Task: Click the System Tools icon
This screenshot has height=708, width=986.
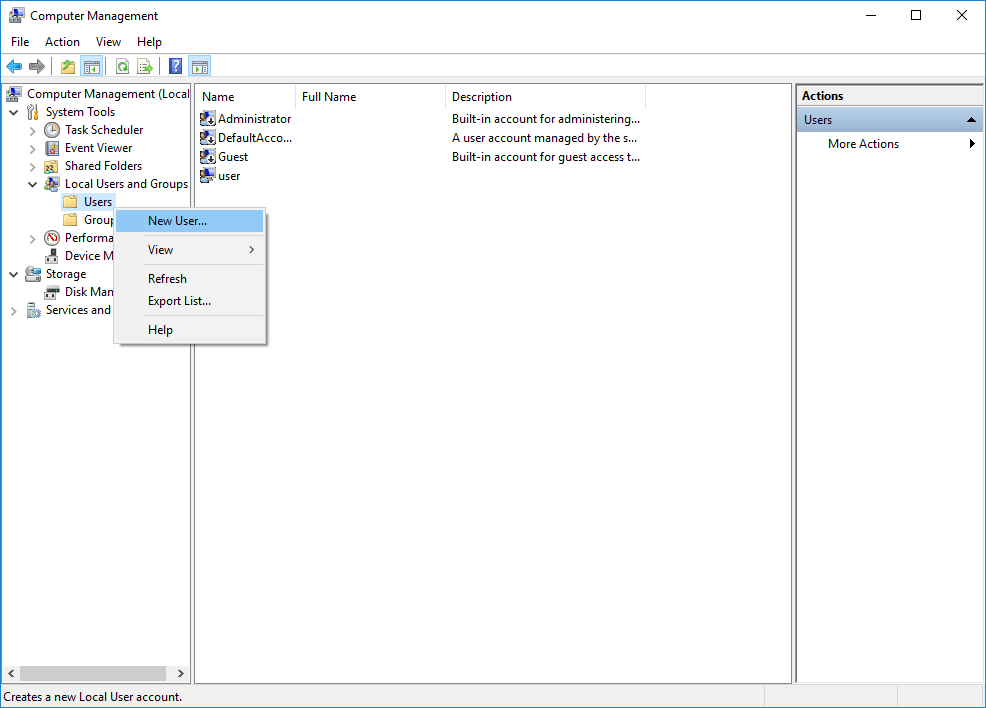Action: (x=33, y=113)
